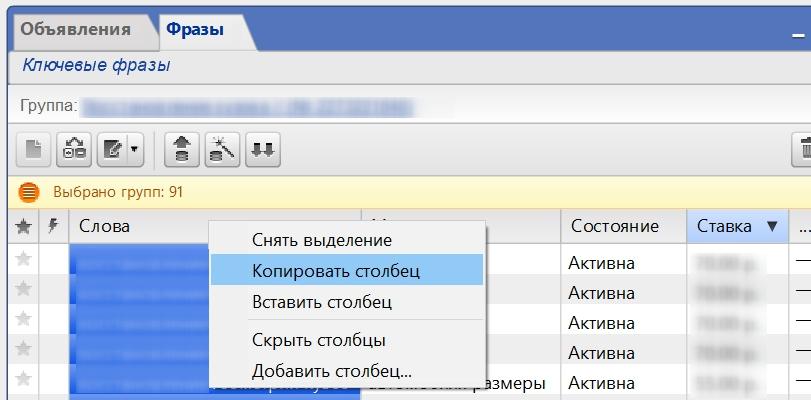Click the replace/sync toolbar icon
Image resolution: width=811 pixels, height=400 pixels.
point(74,150)
